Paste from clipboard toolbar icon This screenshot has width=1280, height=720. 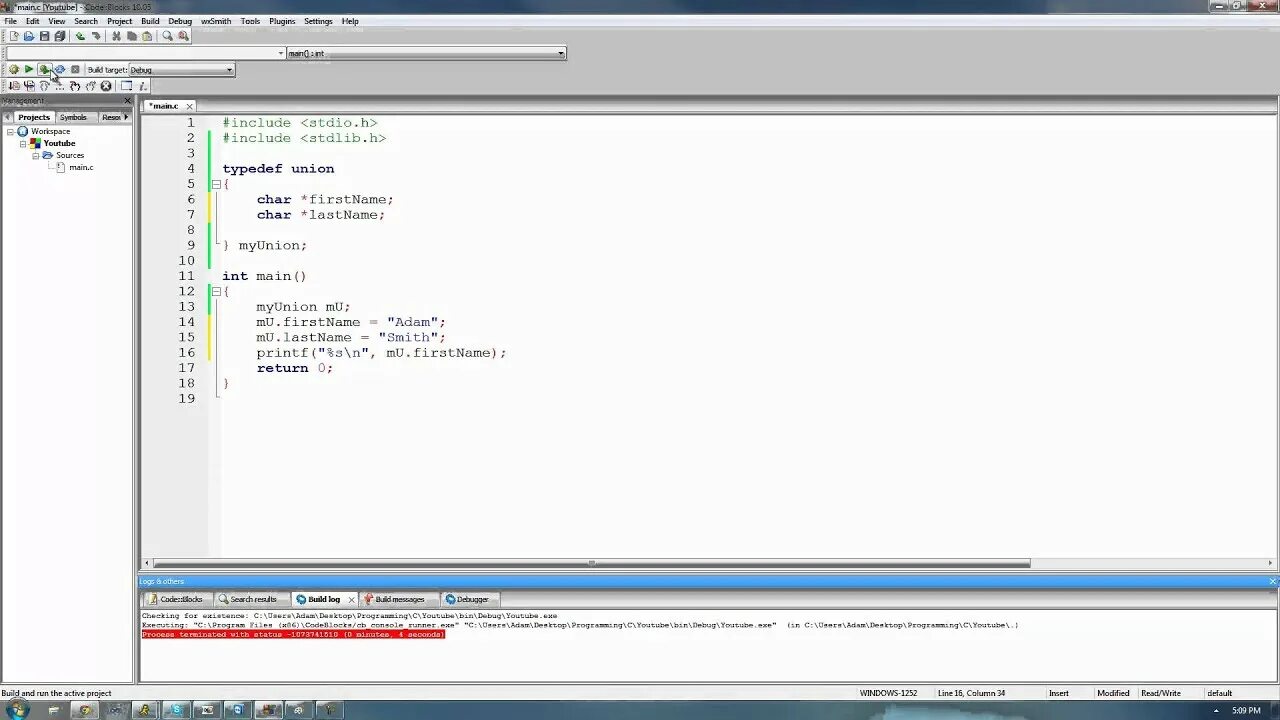click(x=147, y=36)
